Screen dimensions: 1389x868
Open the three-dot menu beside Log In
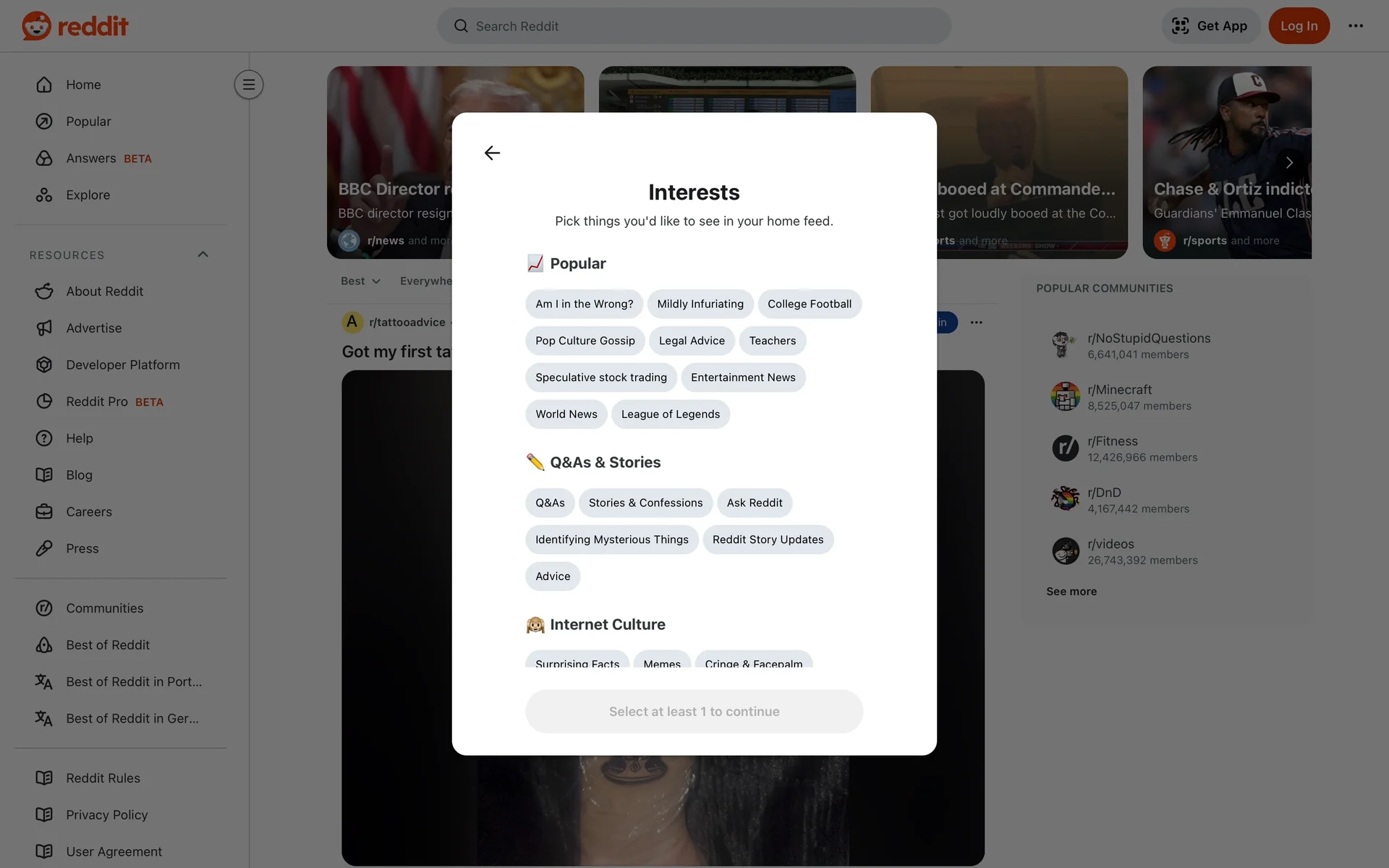click(x=1356, y=26)
